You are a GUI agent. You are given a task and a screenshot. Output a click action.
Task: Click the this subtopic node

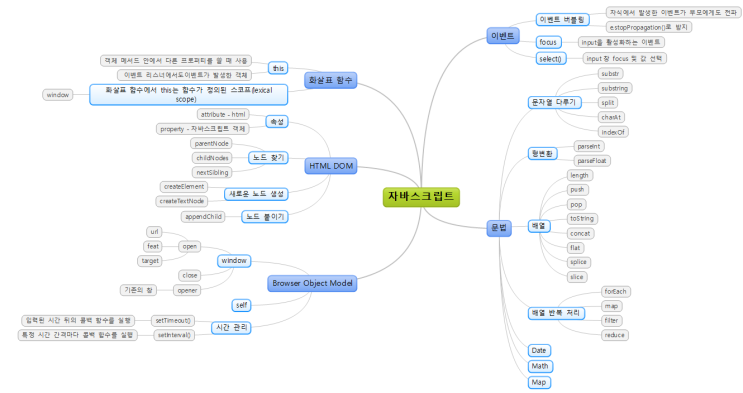(x=278, y=68)
